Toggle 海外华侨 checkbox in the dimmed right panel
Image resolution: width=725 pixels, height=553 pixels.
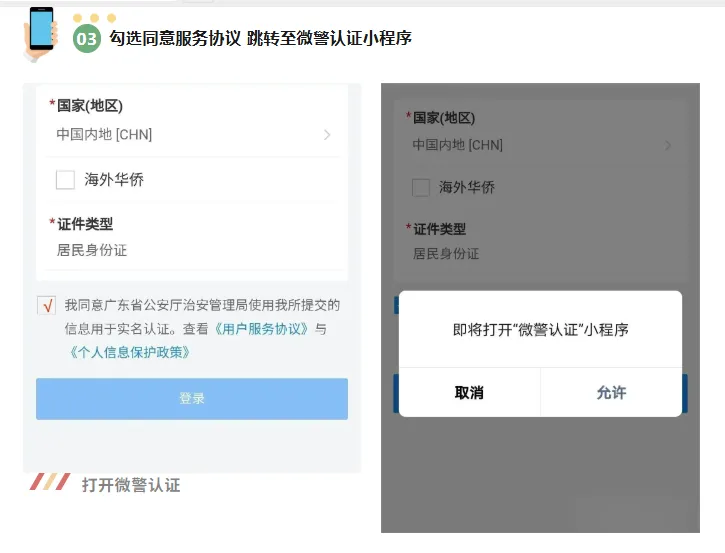421,187
